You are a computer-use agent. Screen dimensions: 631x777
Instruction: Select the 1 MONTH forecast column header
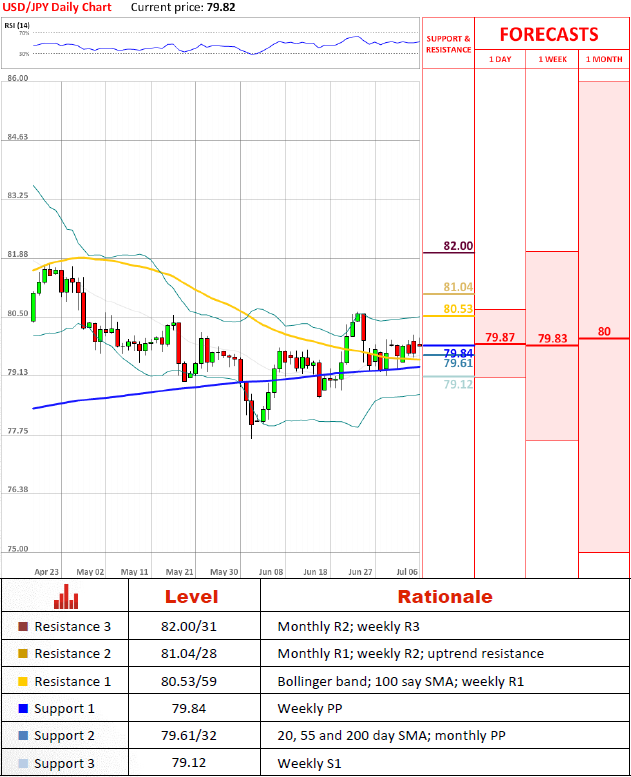pos(604,59)
